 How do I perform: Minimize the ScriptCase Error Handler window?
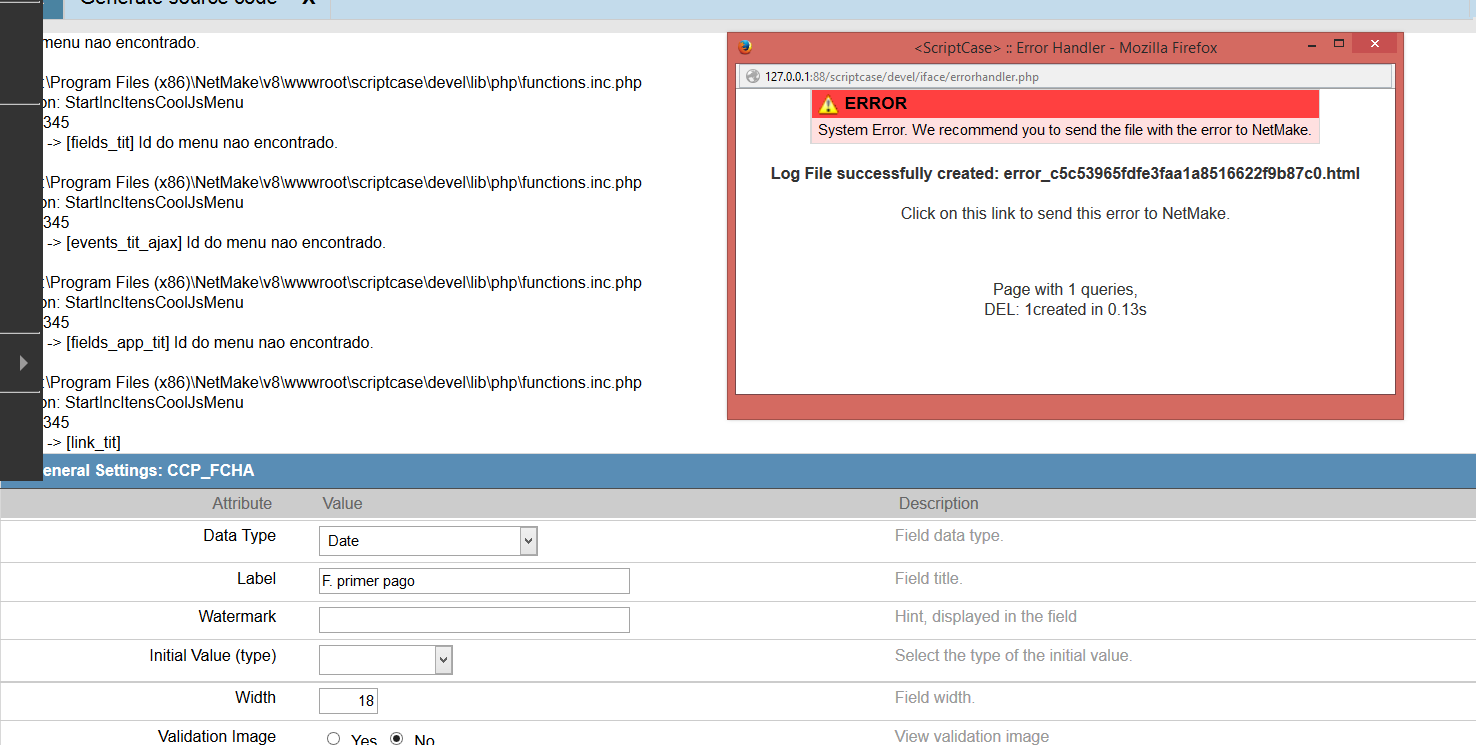[1311, 45]
